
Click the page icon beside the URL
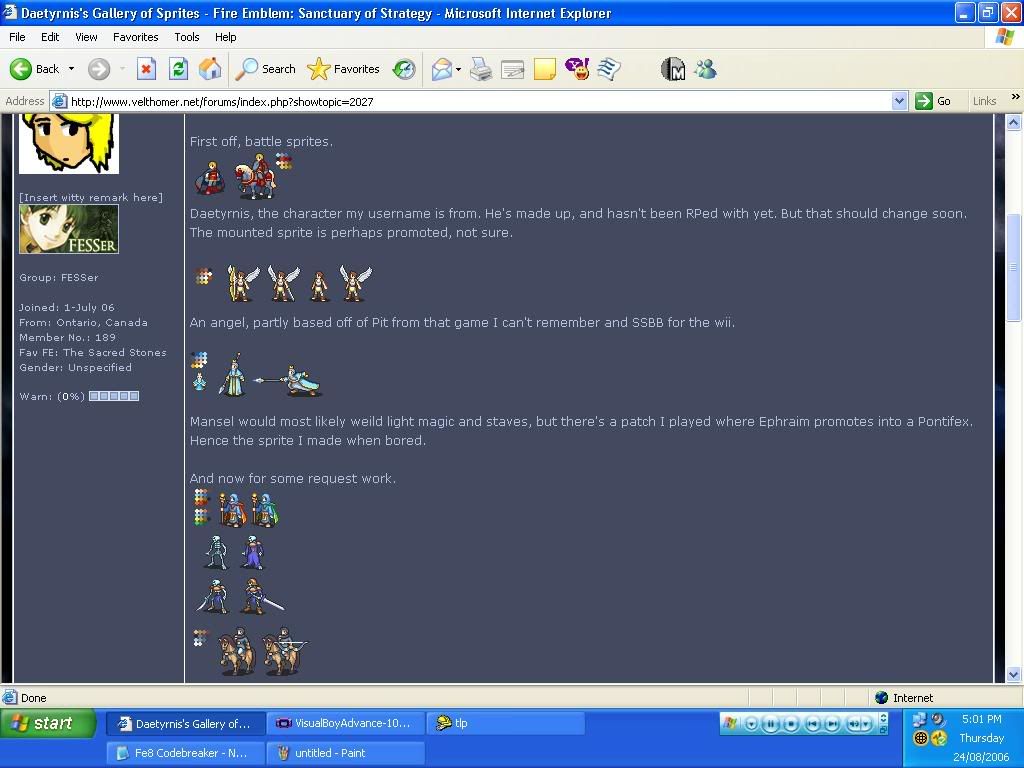click(59, 101)
